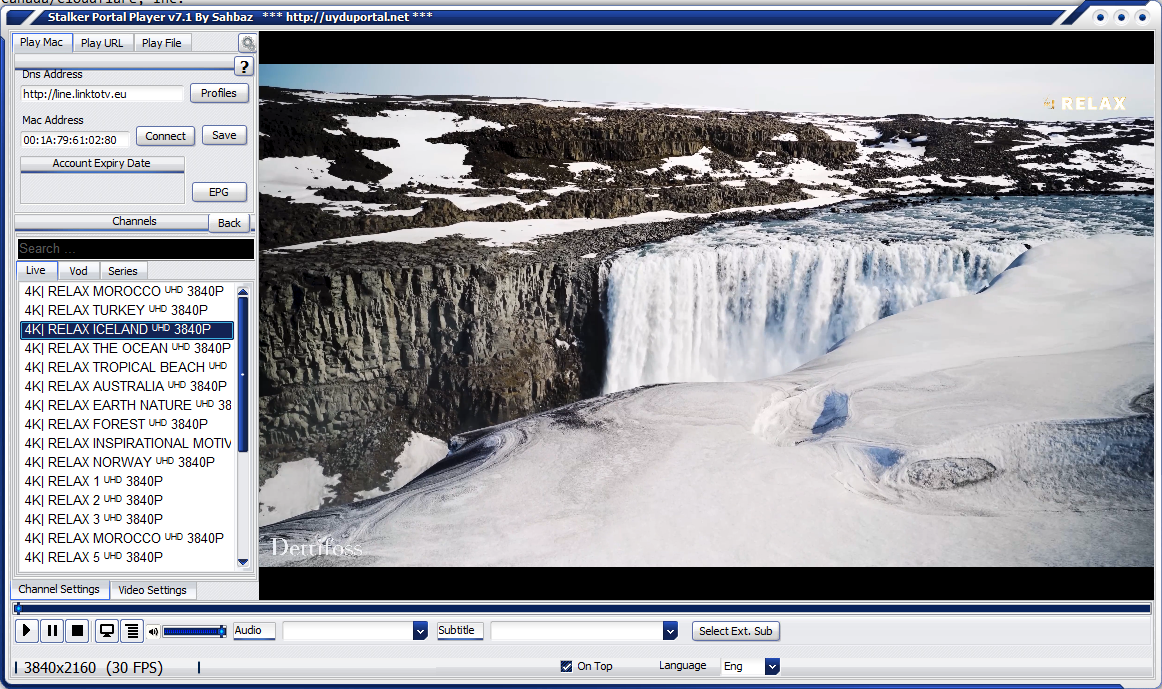This screenshot has width=1162, height=689.
Task: Click the list lines icon beside monitor
Action: [x=131, y=631]
